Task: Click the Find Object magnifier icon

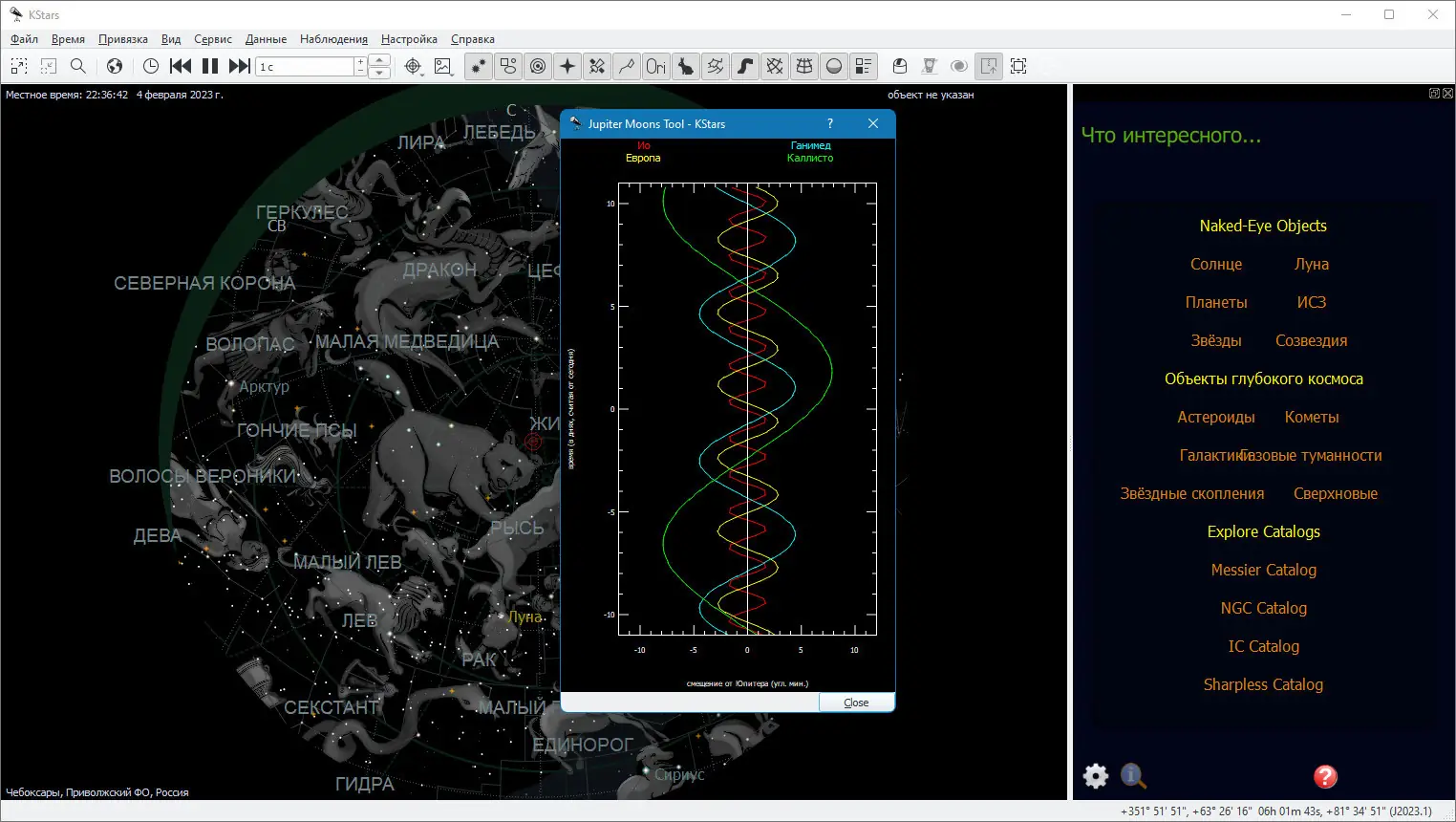Action: point(78,66)
